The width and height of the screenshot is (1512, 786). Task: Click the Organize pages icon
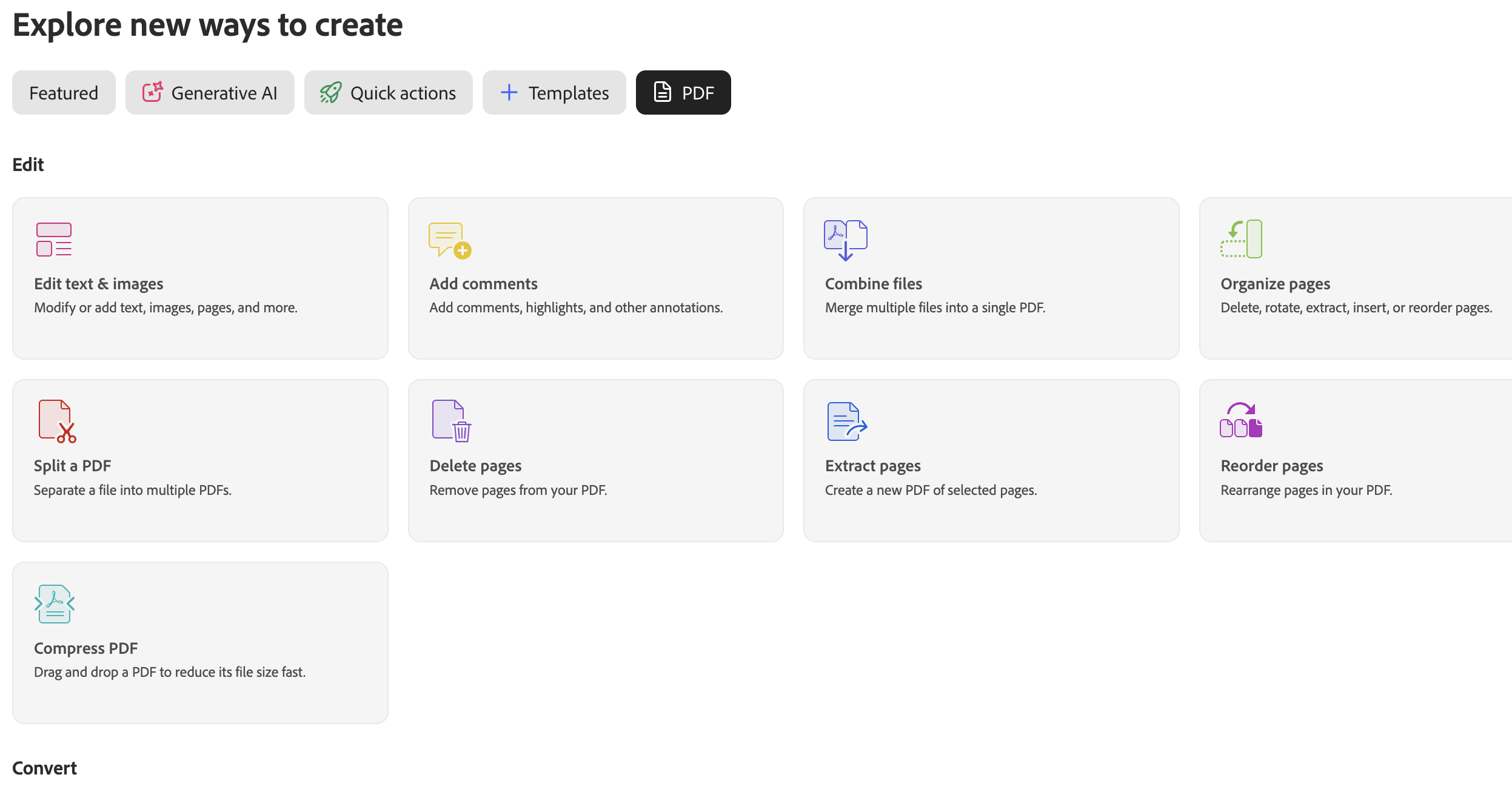click(1241, 239)
